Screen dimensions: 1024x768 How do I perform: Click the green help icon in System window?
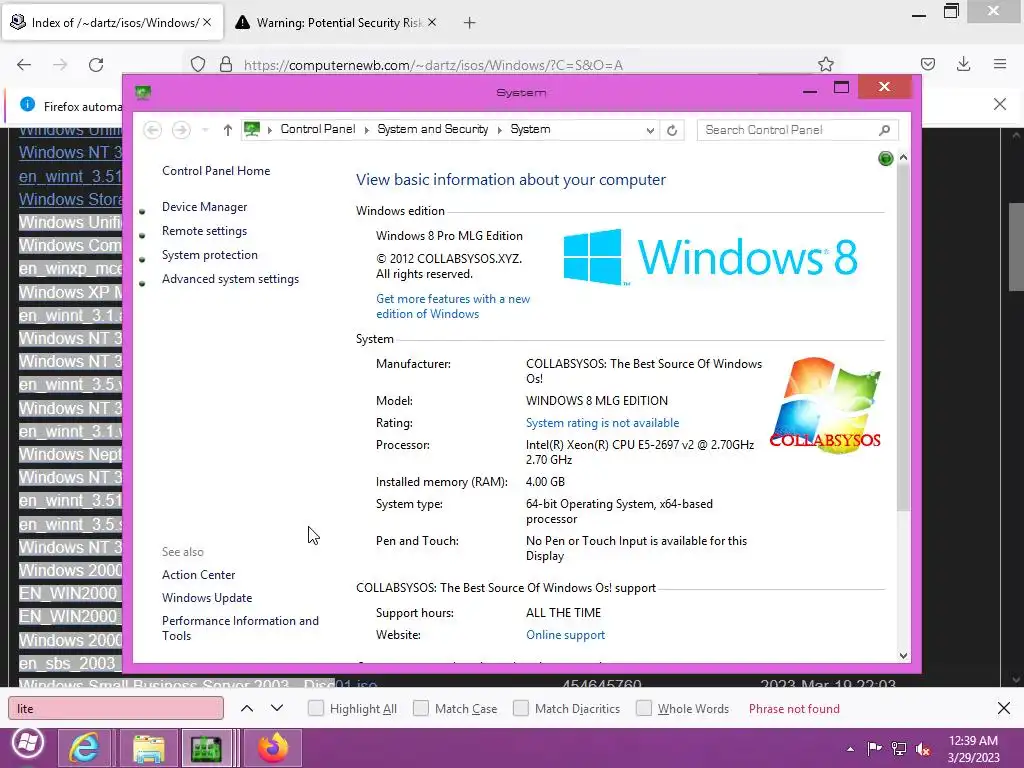coord(886,158)
